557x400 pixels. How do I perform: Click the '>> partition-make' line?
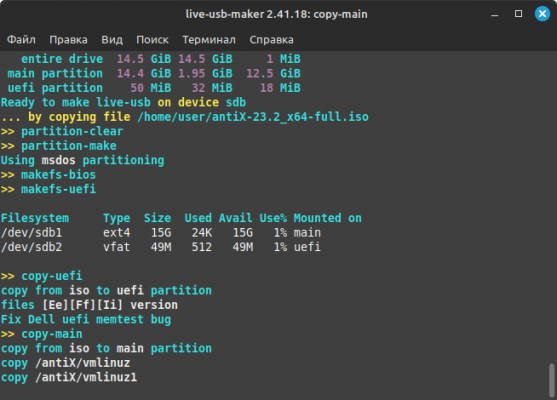pos(59,146)
